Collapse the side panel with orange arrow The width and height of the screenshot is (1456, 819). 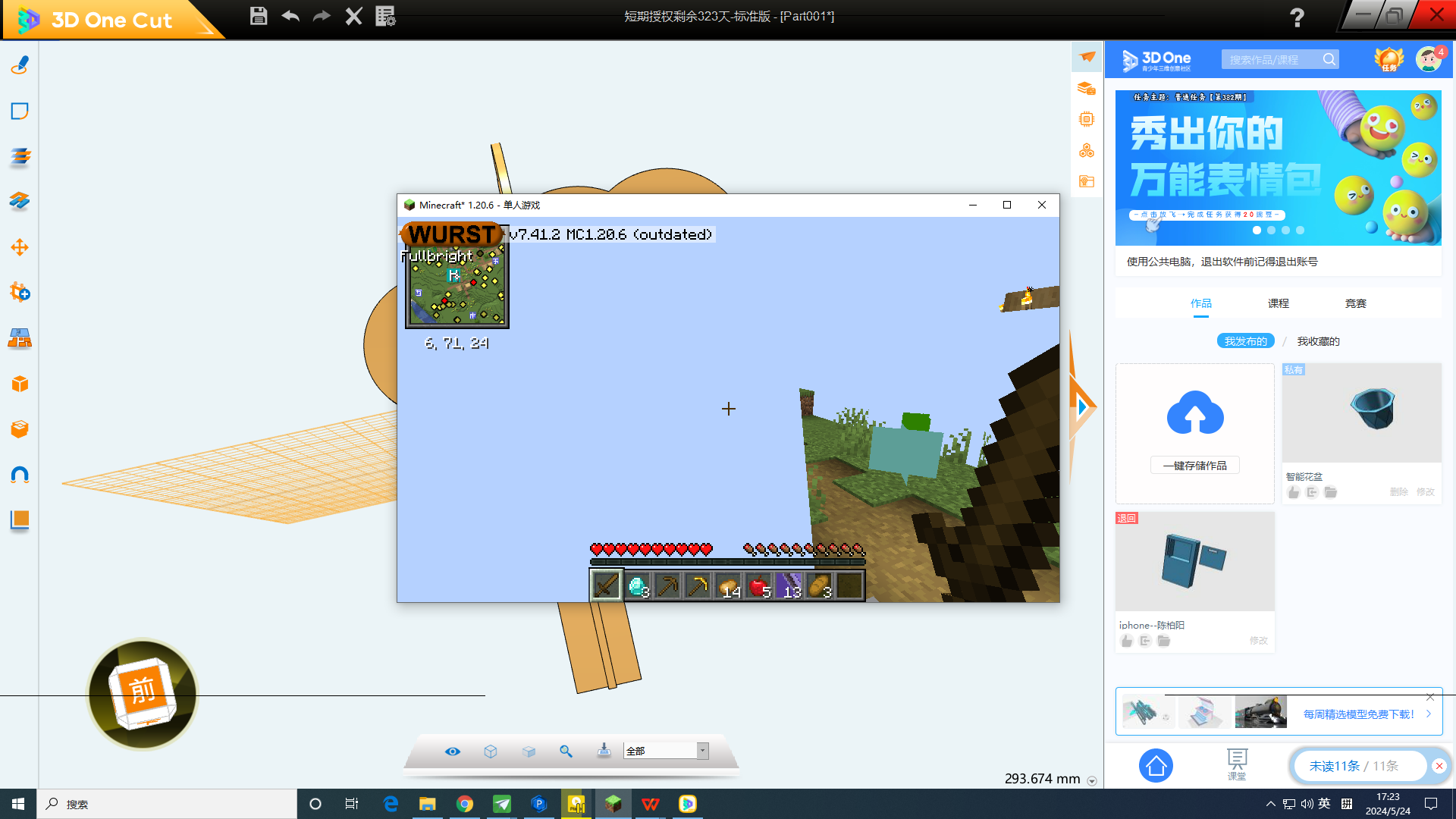(1082, 407)
